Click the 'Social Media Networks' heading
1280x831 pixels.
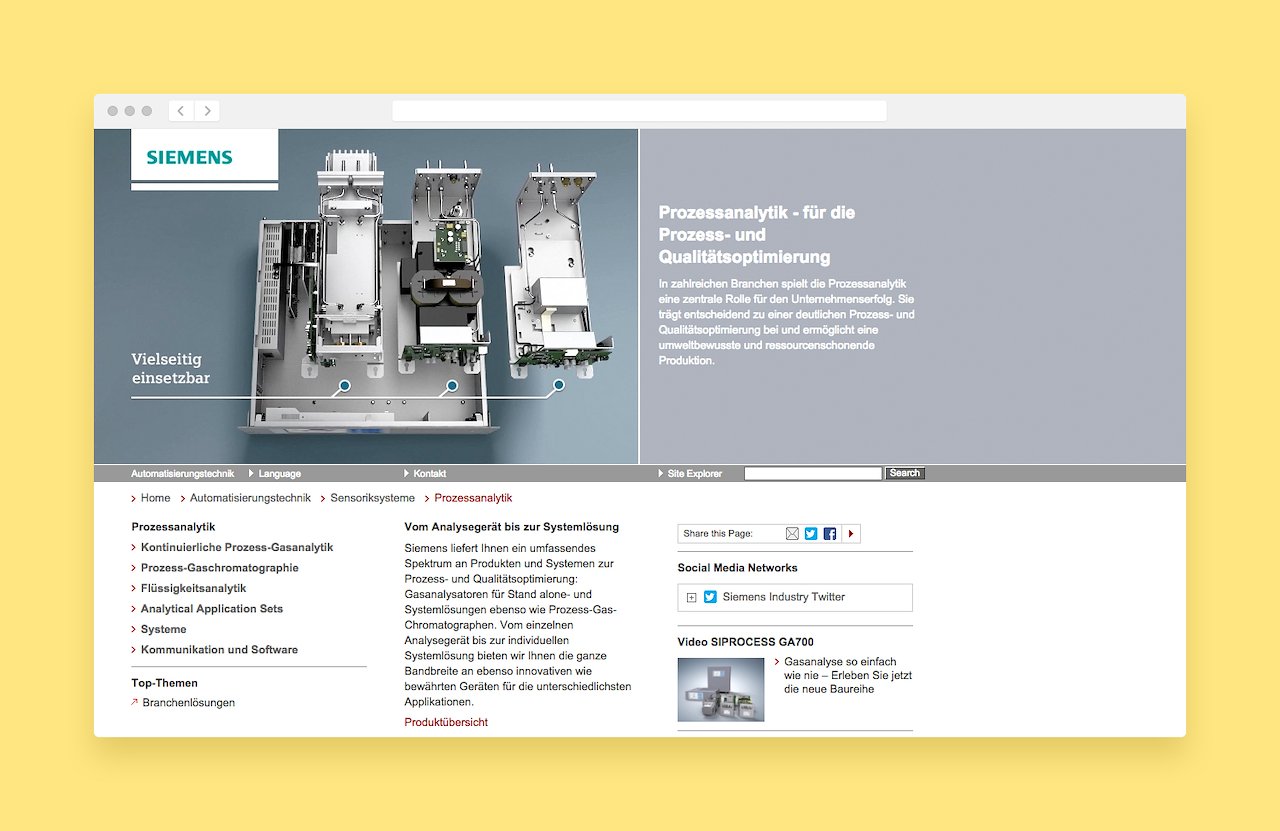(738, 568)
